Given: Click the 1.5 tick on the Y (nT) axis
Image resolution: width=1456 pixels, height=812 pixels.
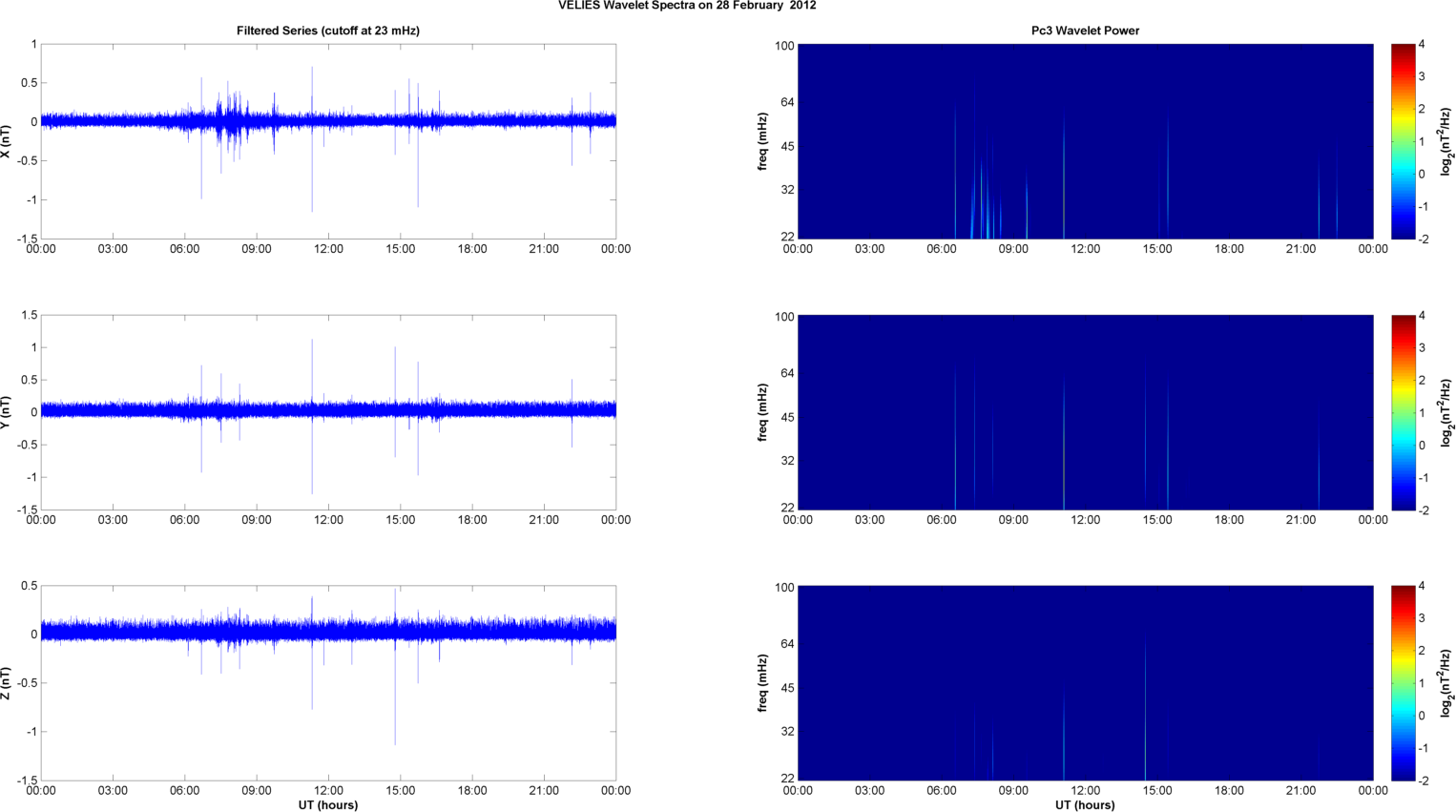Looking at the screenshot, I should (29, 315).
